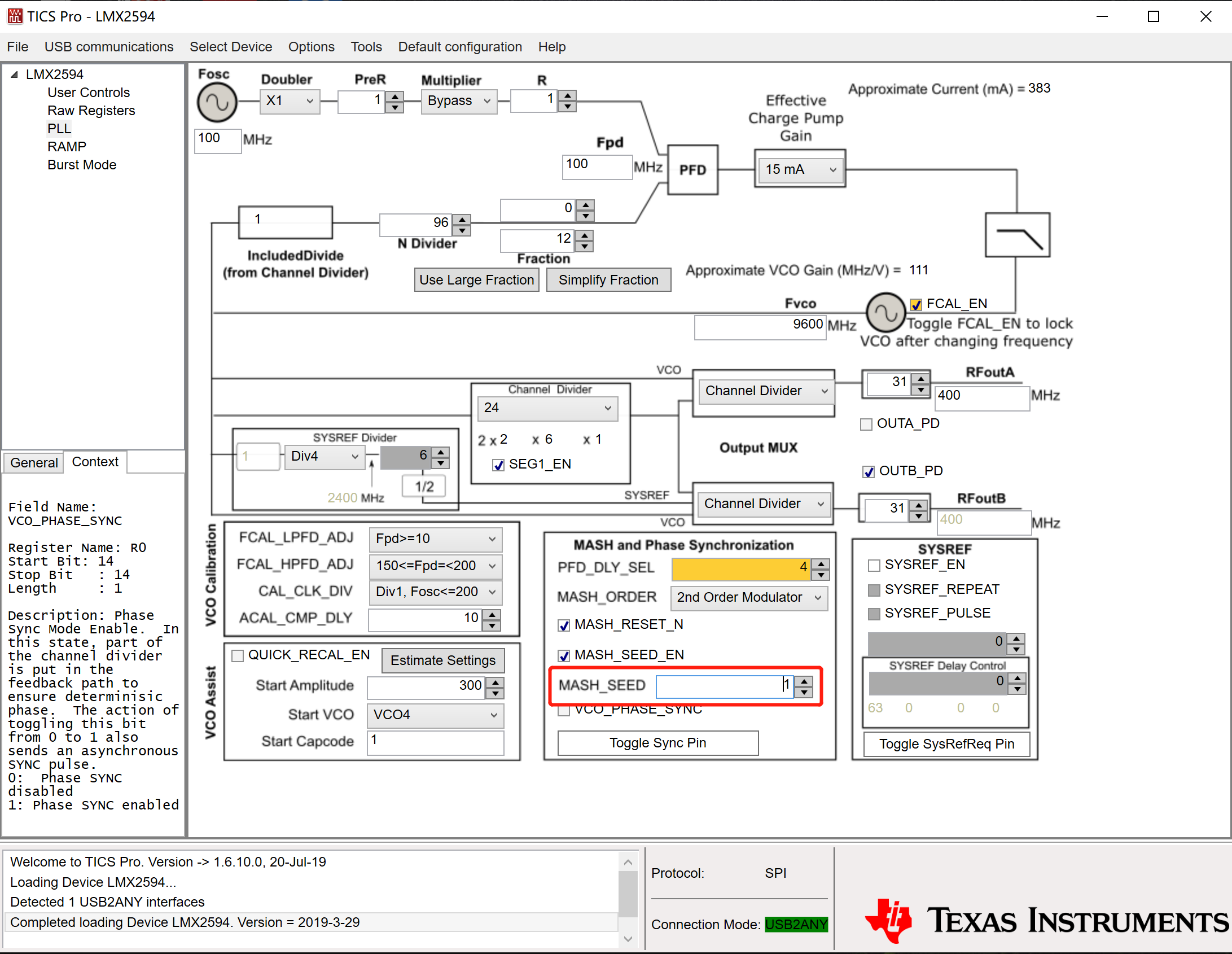This screenshot has height=954, width=1232.
Task: Enable the VCO_PHASE_SYNC checkbox
Action: coord(564,711)
